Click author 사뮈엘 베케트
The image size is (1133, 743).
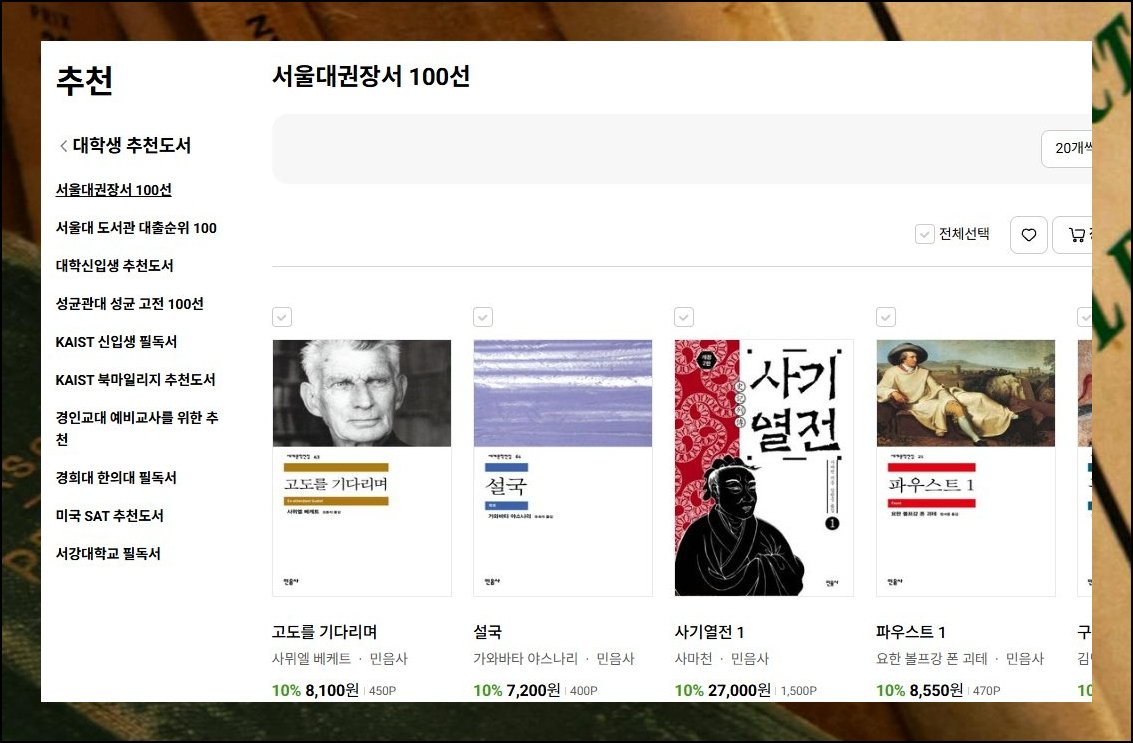coord(311,658)
